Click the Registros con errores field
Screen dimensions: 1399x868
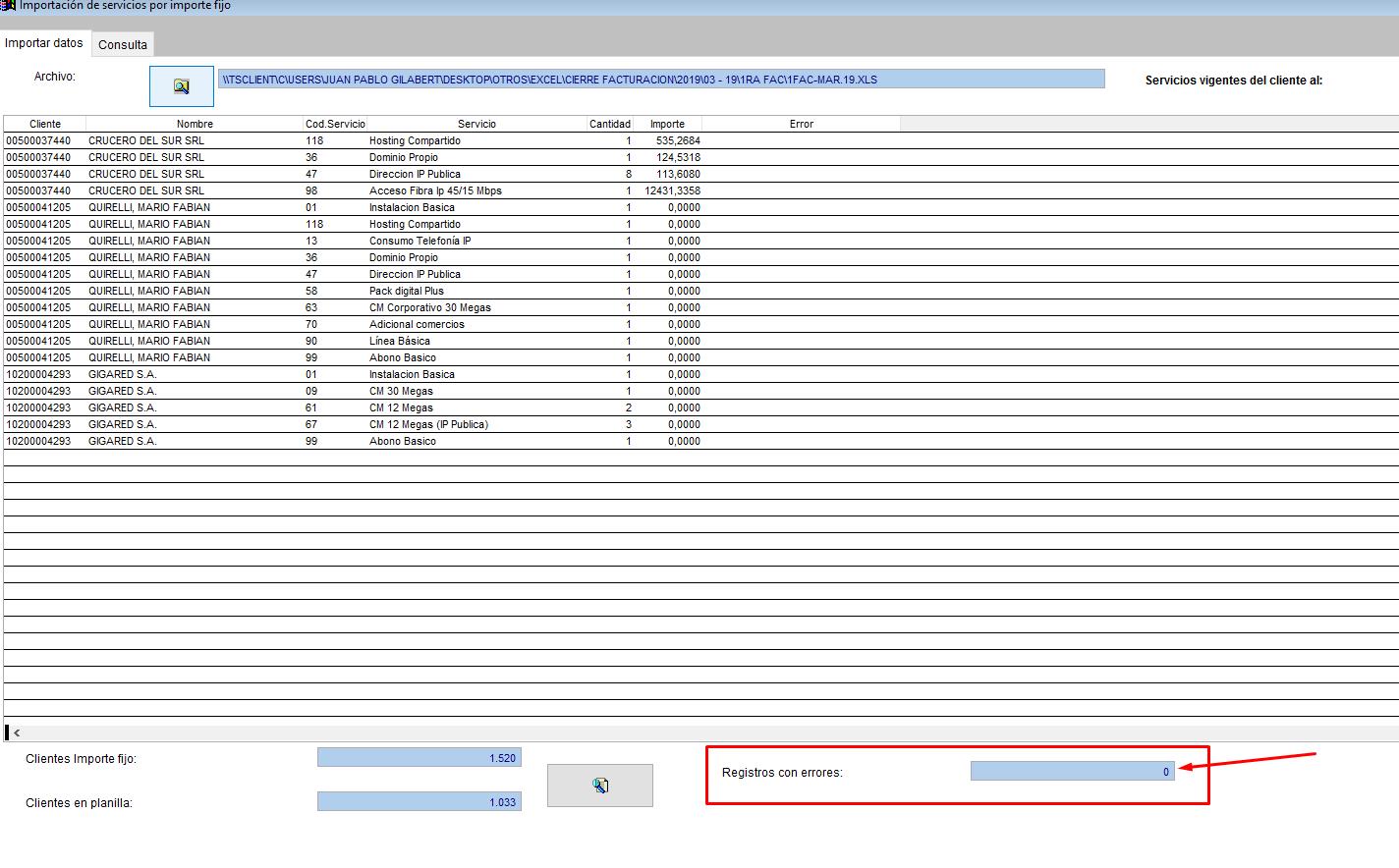tap(1072, 772)
